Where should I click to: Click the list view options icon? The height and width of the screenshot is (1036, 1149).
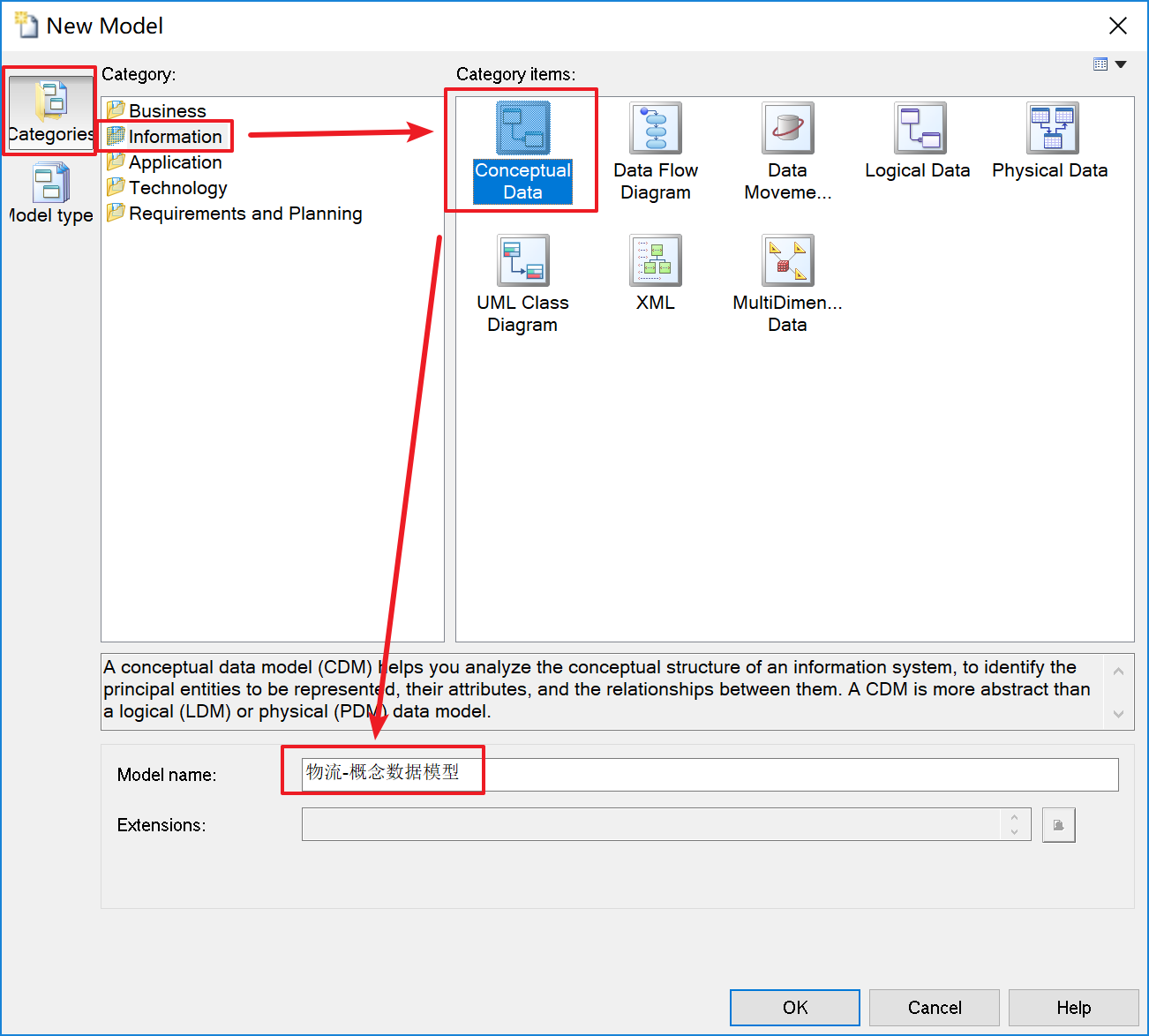[1100, 64]
